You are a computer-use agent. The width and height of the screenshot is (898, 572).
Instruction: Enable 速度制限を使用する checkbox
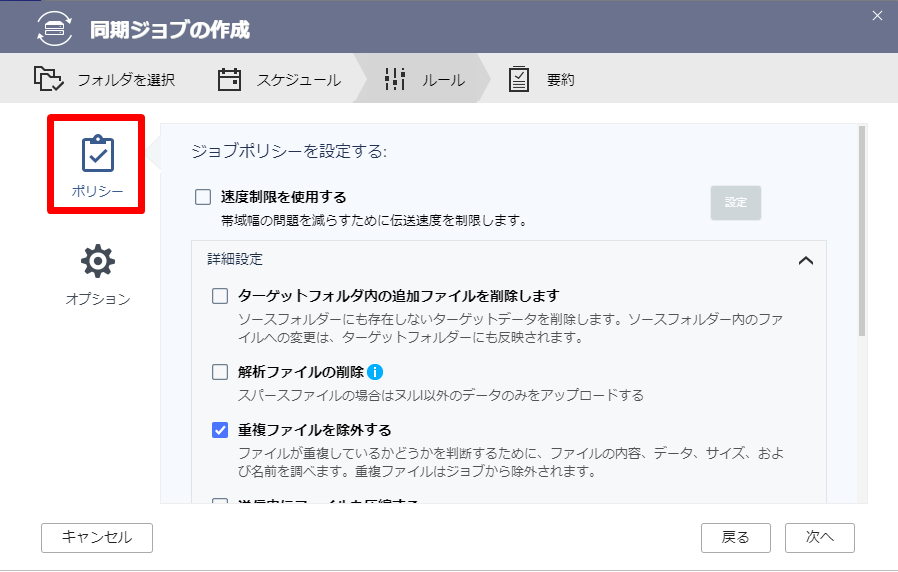203,197
